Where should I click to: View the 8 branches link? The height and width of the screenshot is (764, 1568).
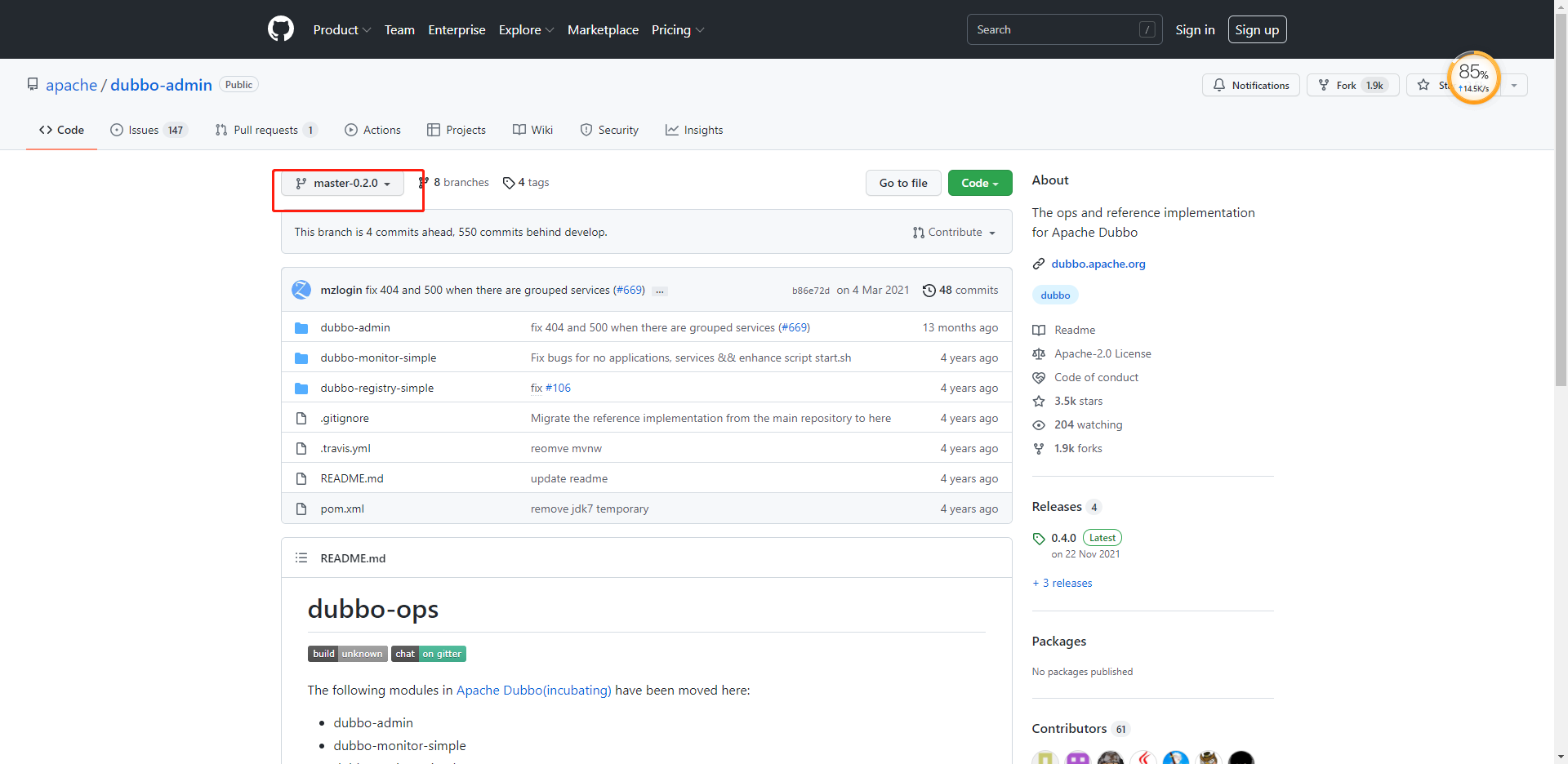click(454, 183)
